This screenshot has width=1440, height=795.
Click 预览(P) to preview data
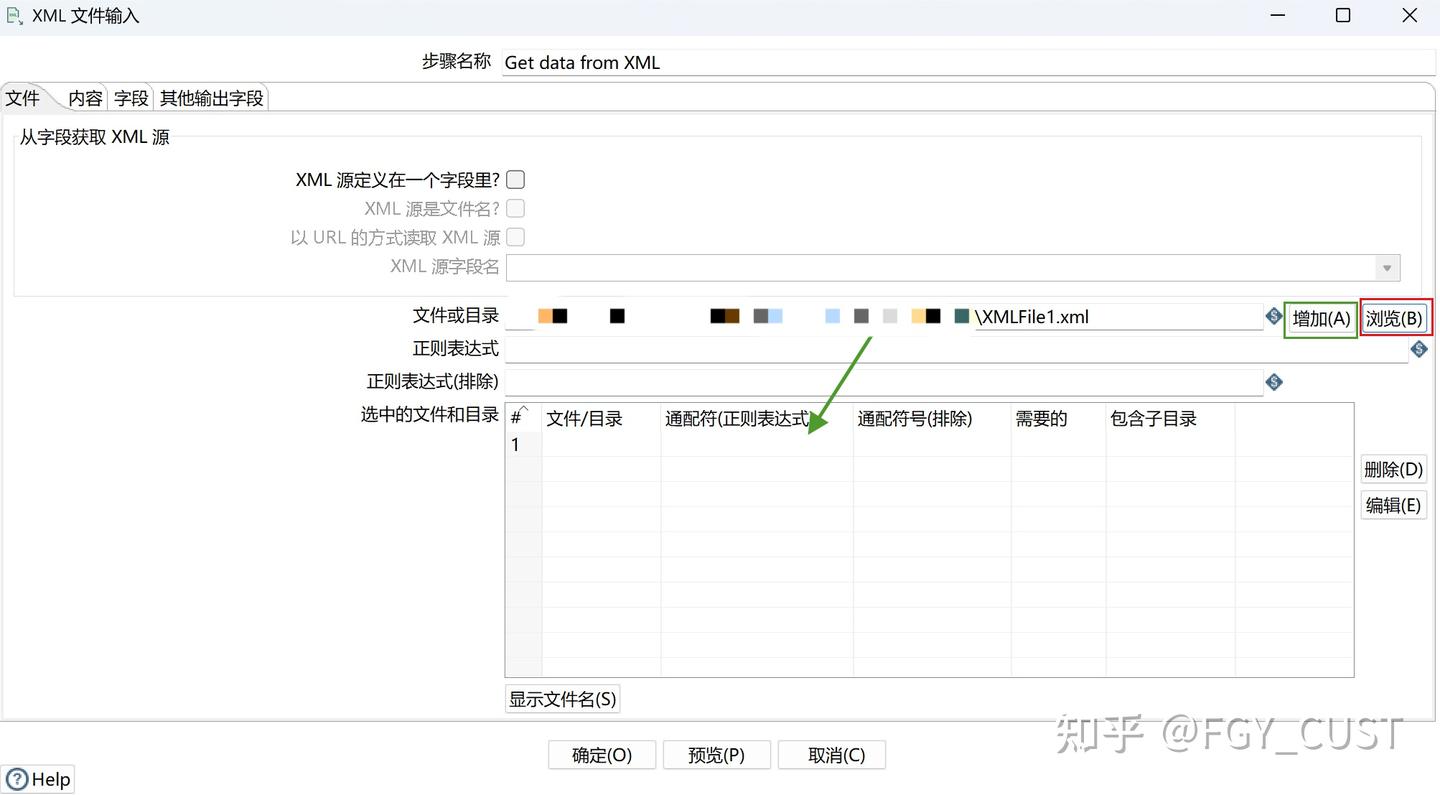(x=716, y=755)
